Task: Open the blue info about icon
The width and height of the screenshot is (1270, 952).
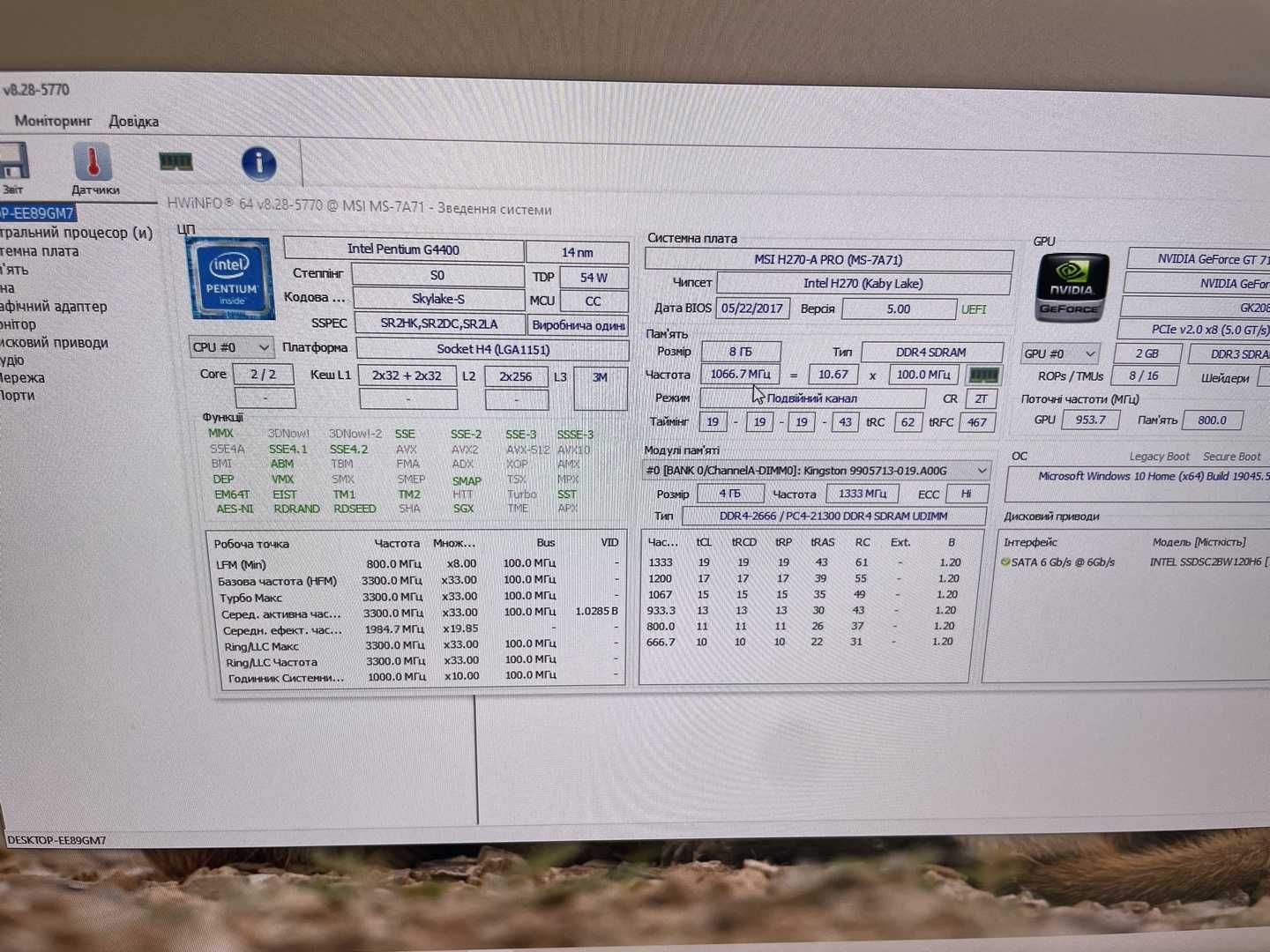Action: pyautogui.click(x=258, y=163)
